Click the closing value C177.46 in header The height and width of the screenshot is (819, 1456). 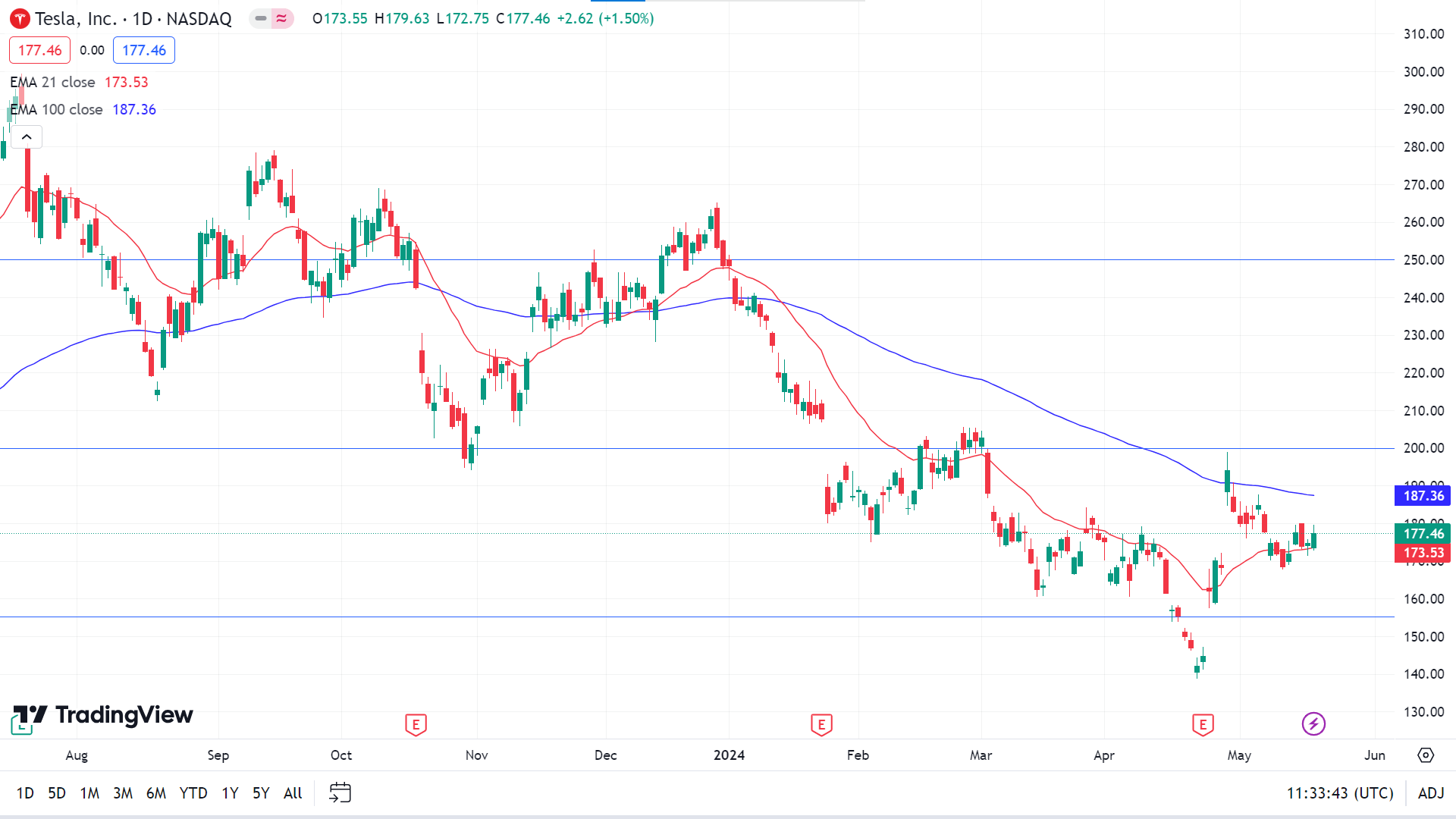[523, 18]
